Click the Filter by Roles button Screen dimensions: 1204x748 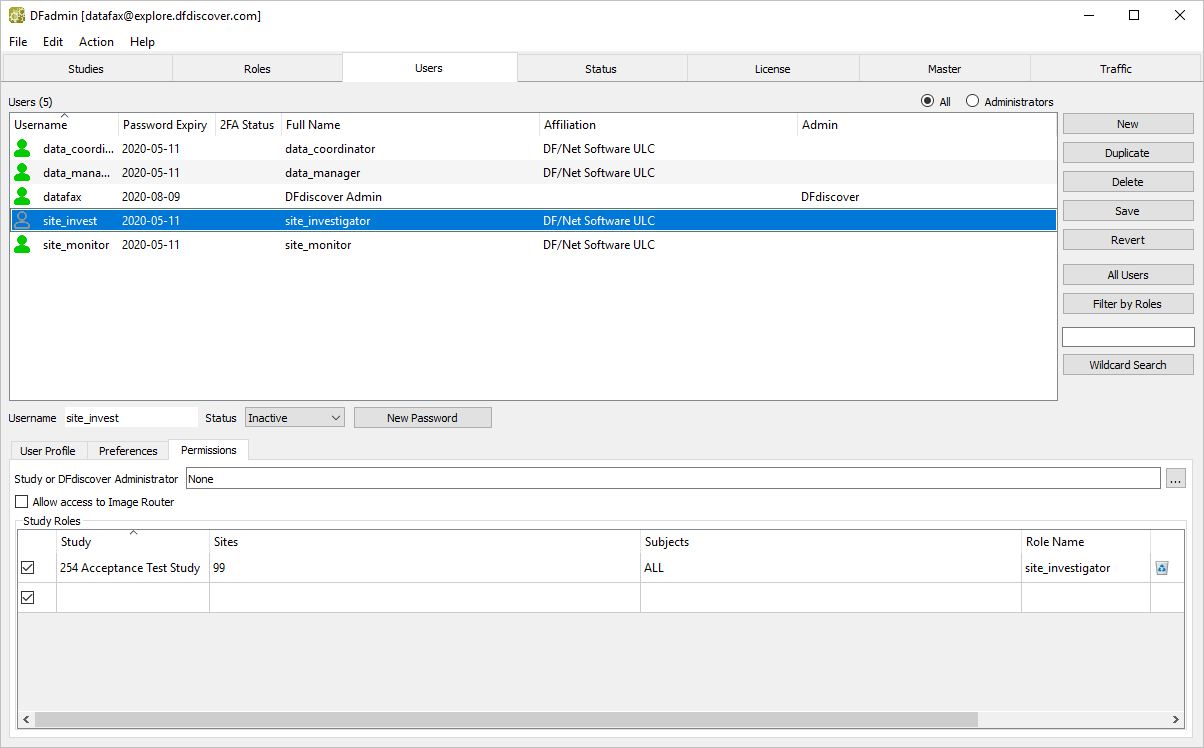click(x=1127, y=304)
